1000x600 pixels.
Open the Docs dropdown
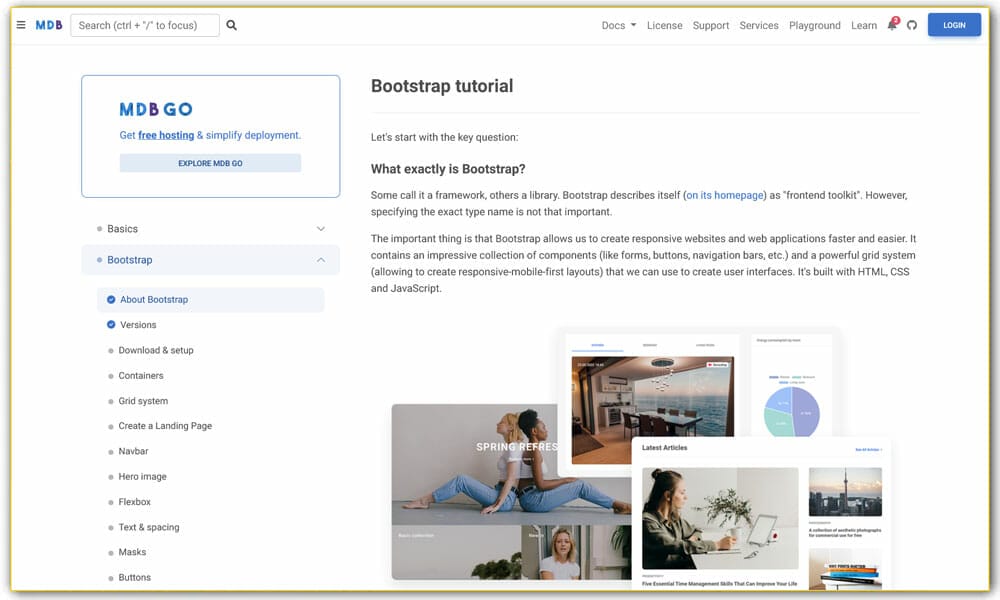[x=619, y=26]
